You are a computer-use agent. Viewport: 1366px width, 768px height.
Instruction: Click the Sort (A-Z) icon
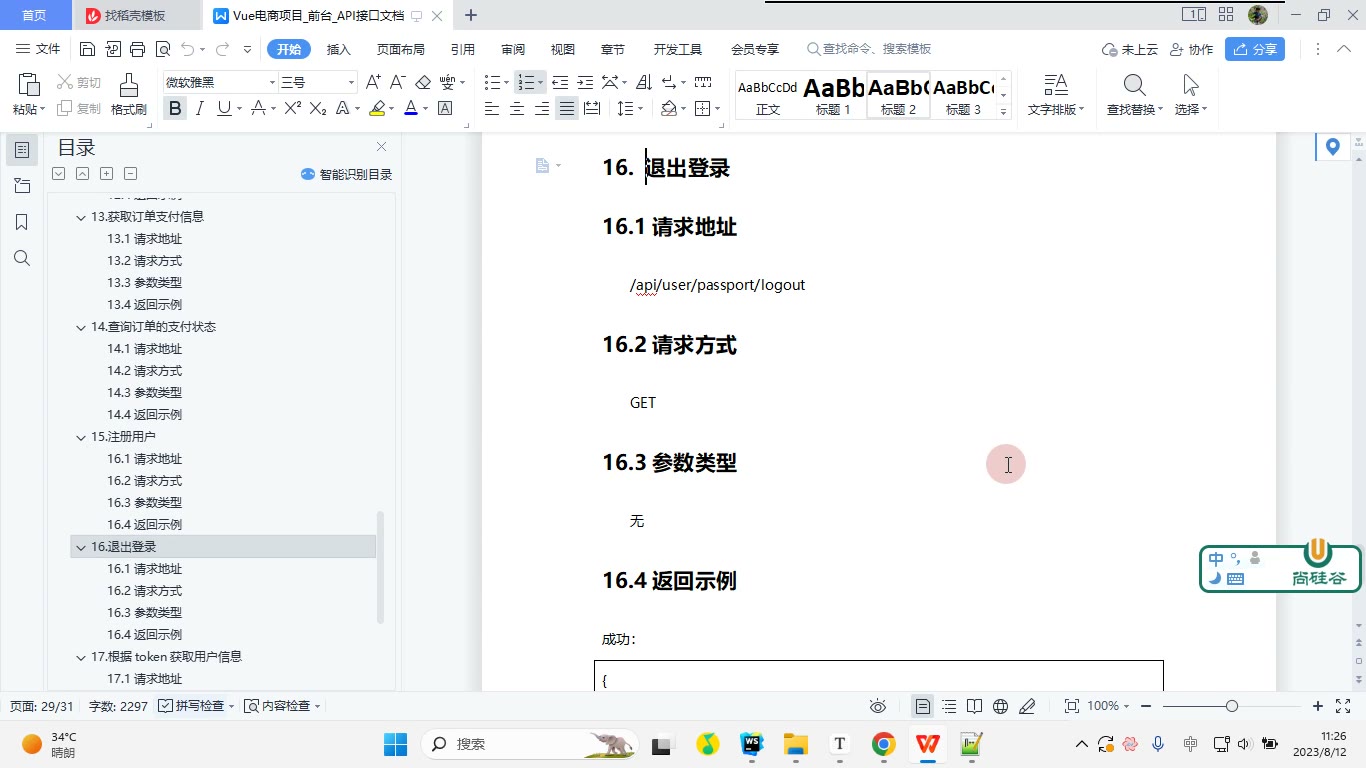[x=643, y=82]
